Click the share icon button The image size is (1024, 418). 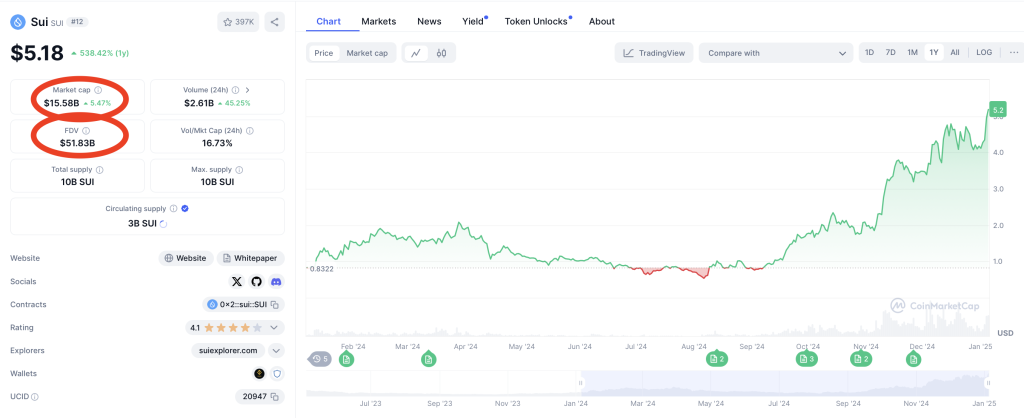point(274,22)
